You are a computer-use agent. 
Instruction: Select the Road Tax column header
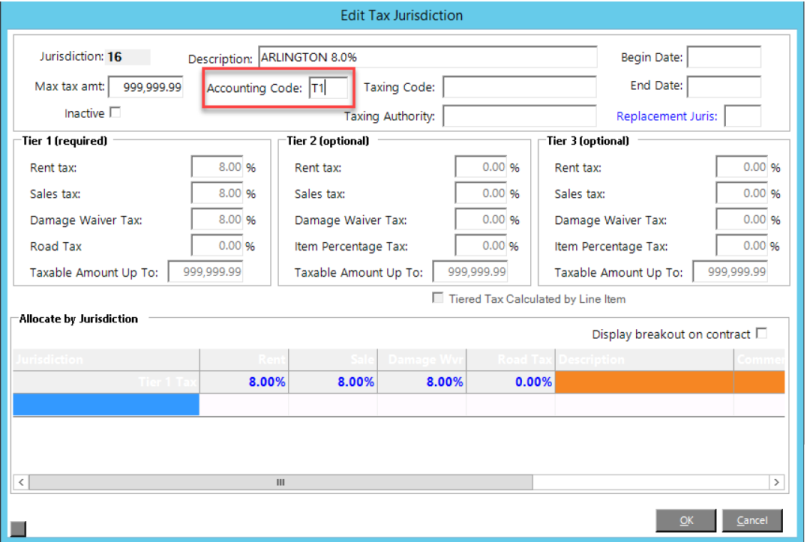[511, 359]
